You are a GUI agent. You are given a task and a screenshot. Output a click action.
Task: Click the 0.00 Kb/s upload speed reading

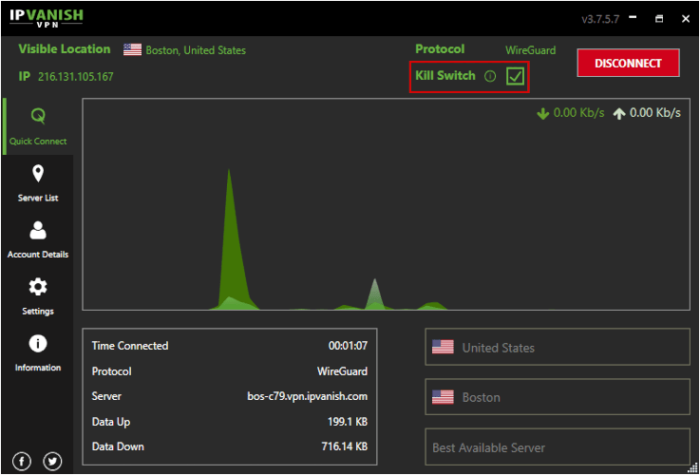[x=655, y=113]
